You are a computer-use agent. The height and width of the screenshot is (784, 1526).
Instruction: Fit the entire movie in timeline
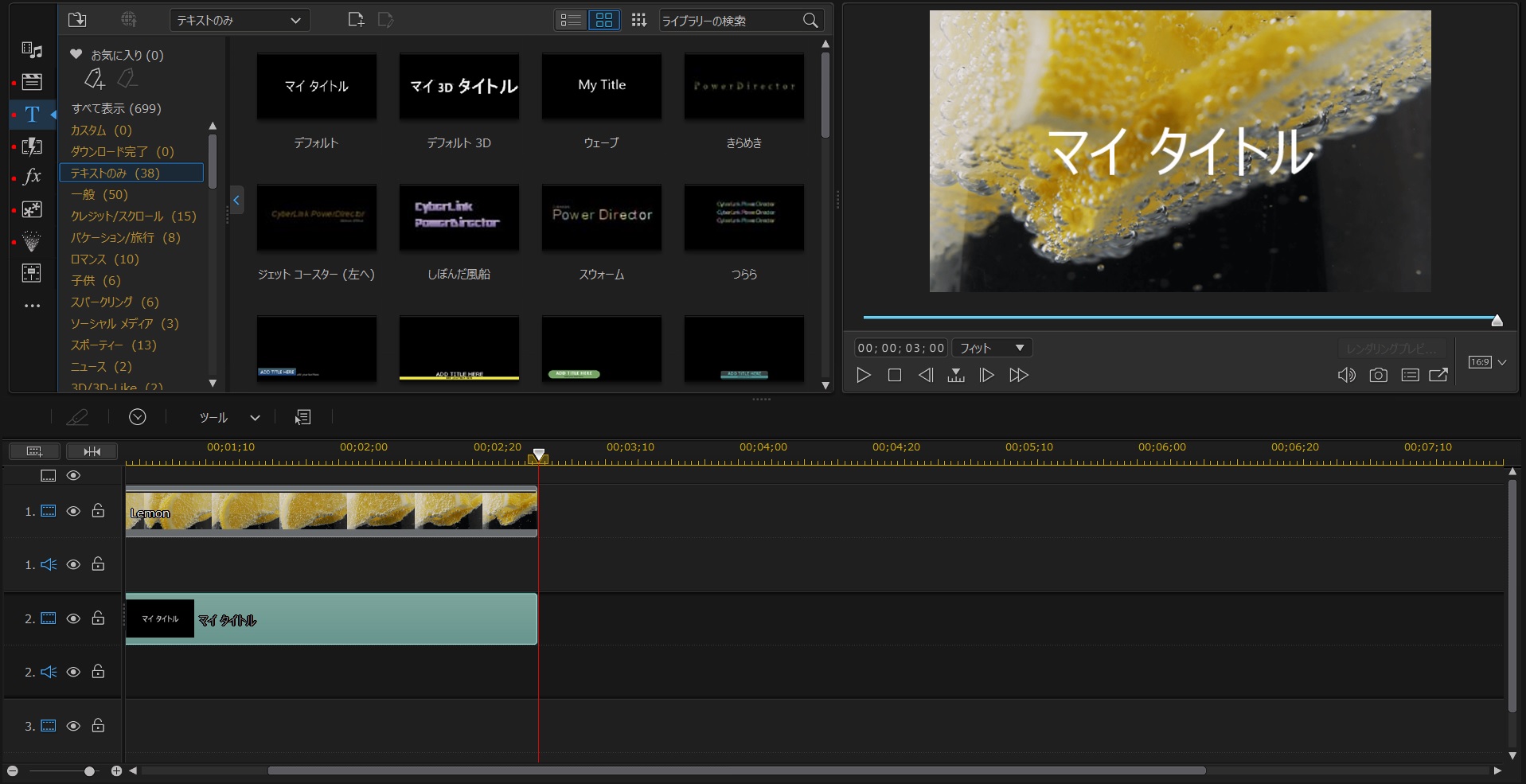click(92, 451)
